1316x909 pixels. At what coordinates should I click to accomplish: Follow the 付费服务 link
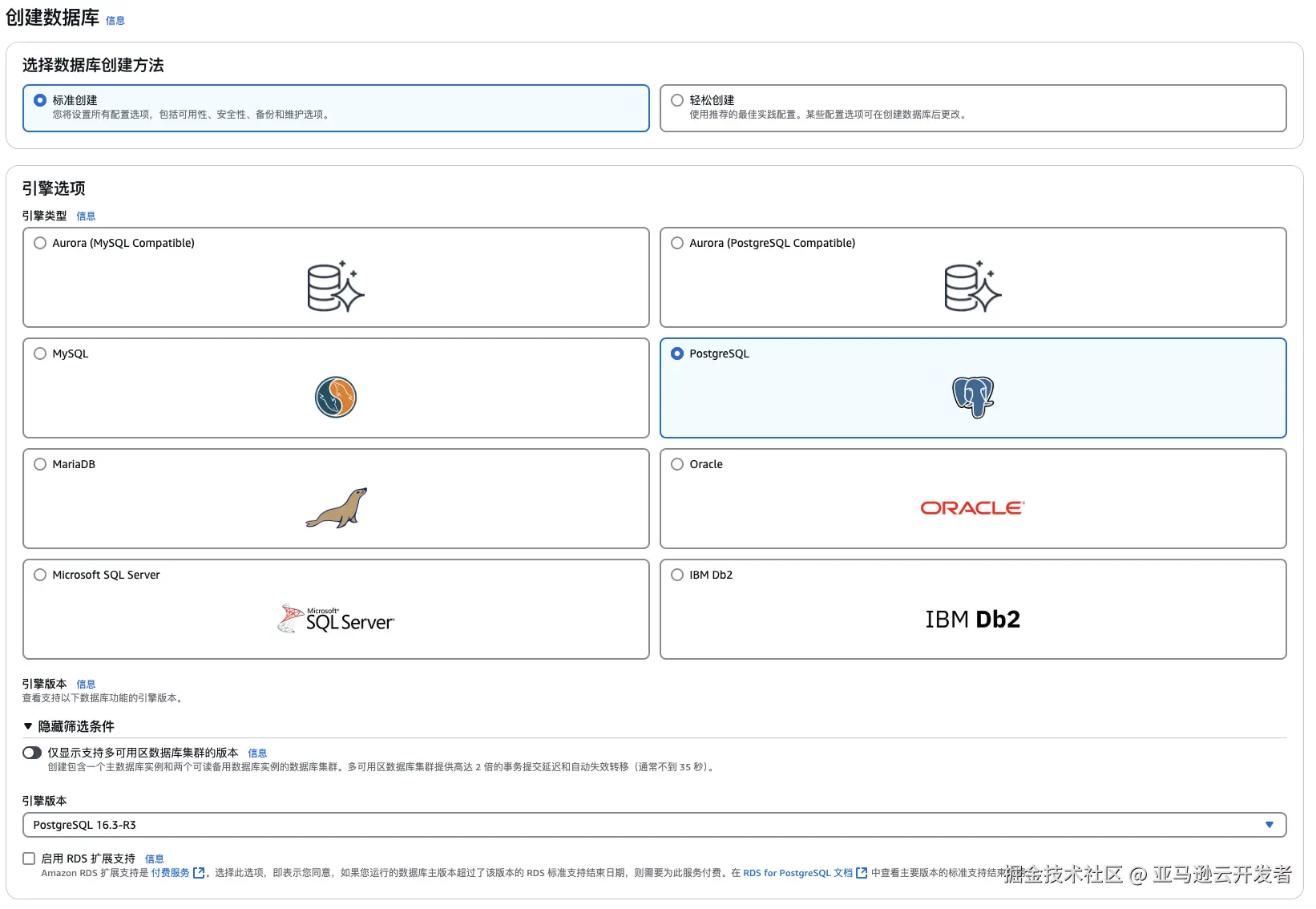(171, 873)
